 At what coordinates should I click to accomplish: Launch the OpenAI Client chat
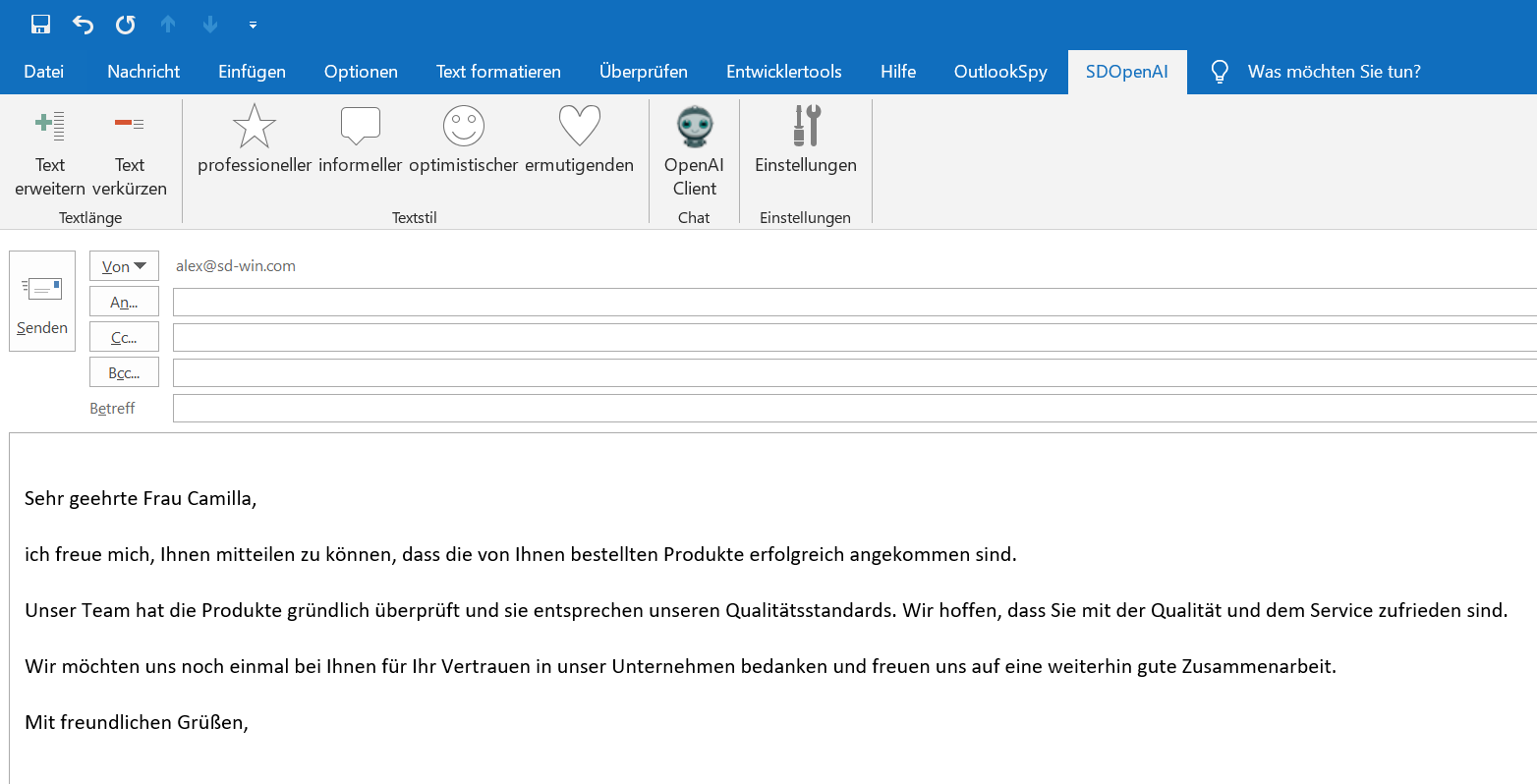pos(694,150)
